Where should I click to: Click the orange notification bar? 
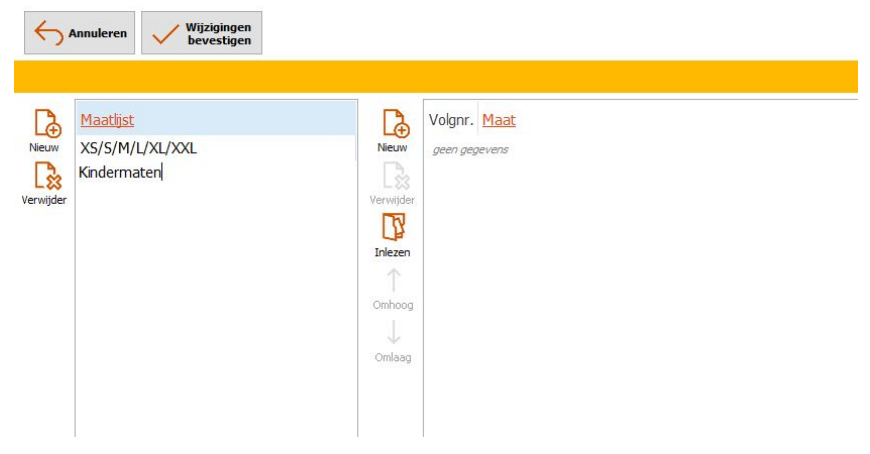pos(435,77)
